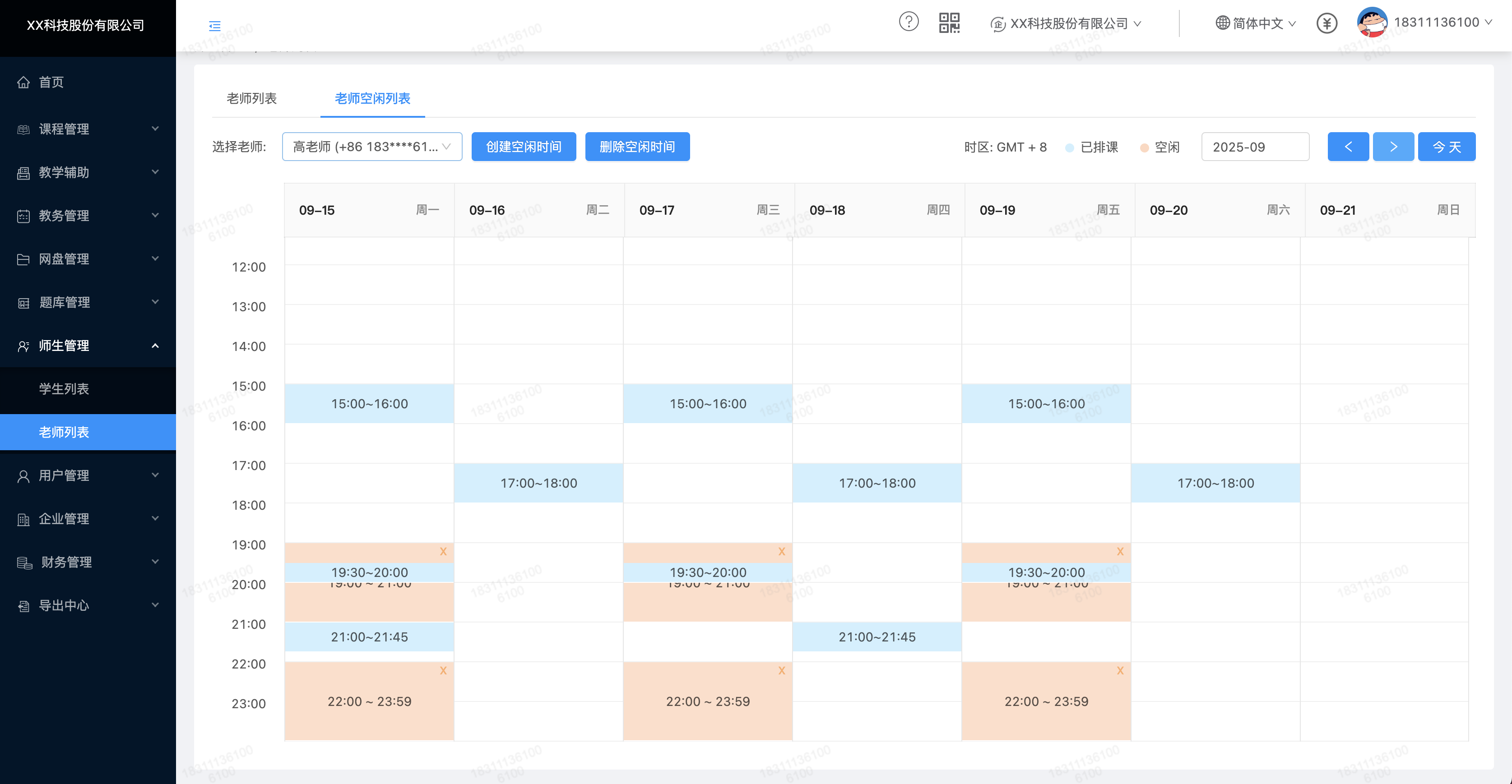Screen dimensions: 1512x784
Task: Open the teacher selection dropdown
Action: [x=371, y=147]
